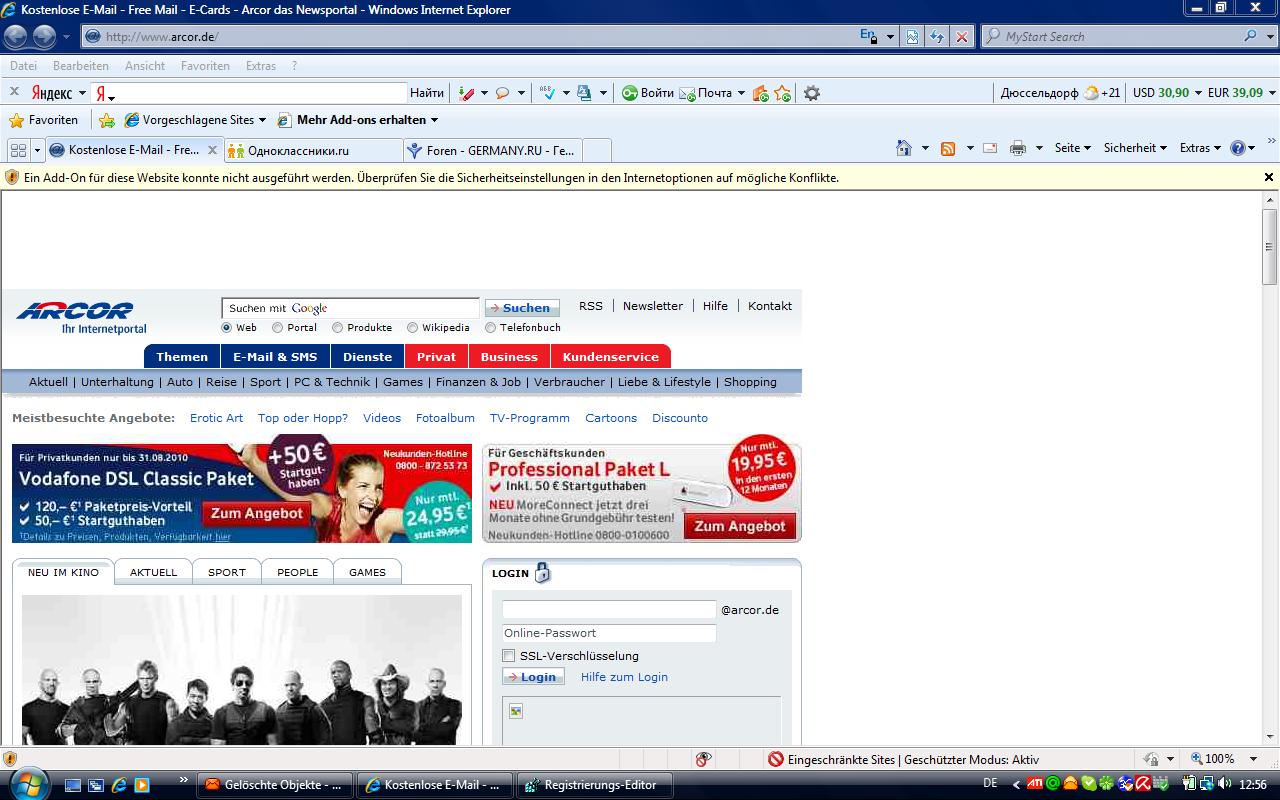Click the vertical scrollbar thumb

[1270, 247]
